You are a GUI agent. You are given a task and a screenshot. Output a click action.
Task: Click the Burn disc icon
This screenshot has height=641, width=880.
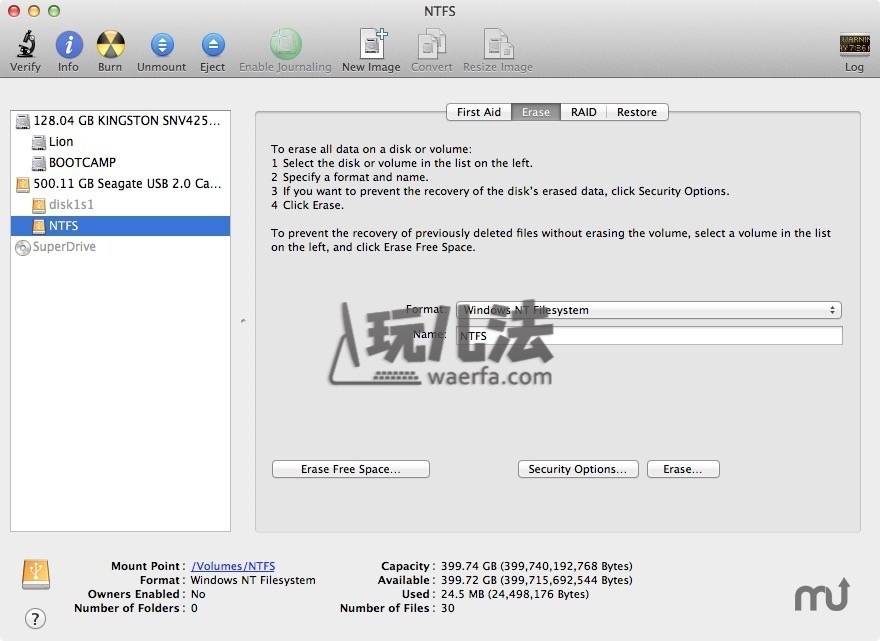pos(110,46)
